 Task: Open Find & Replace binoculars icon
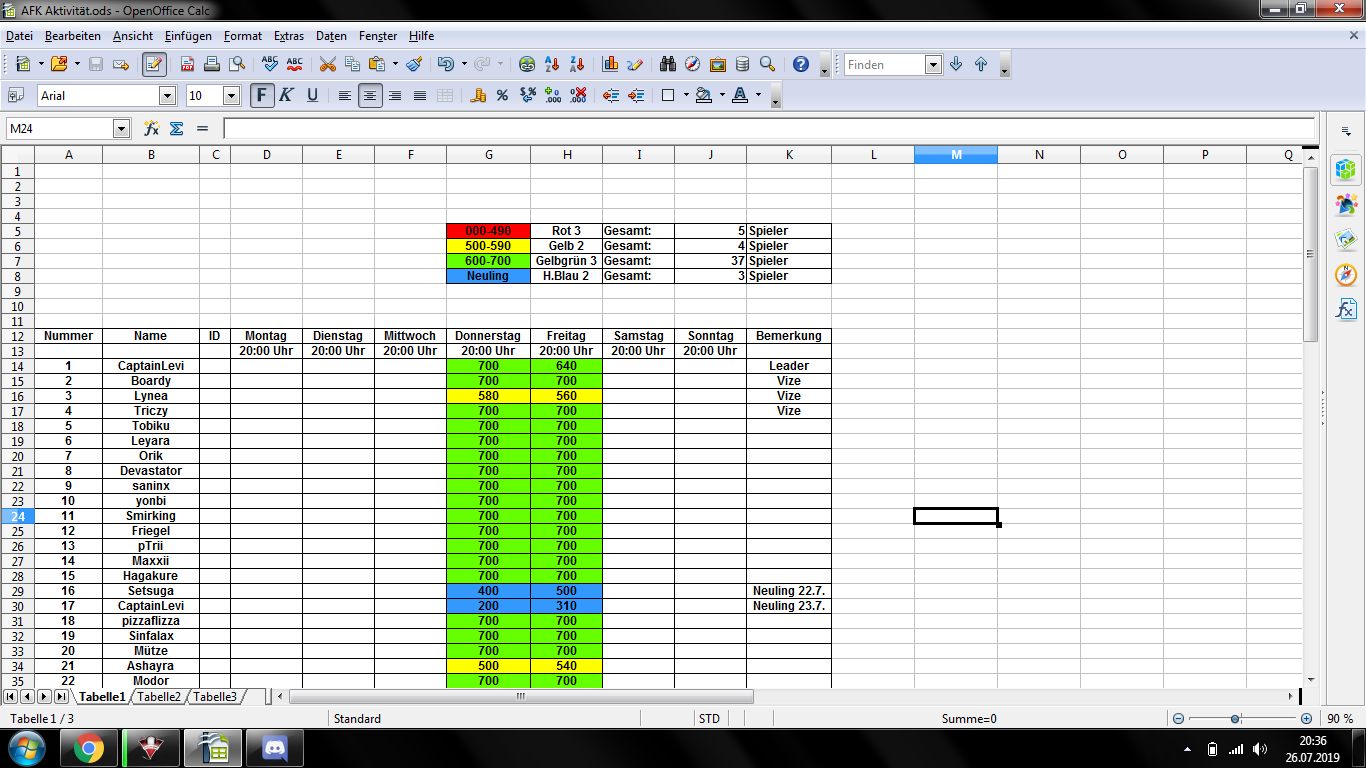(x=669, y=64)
